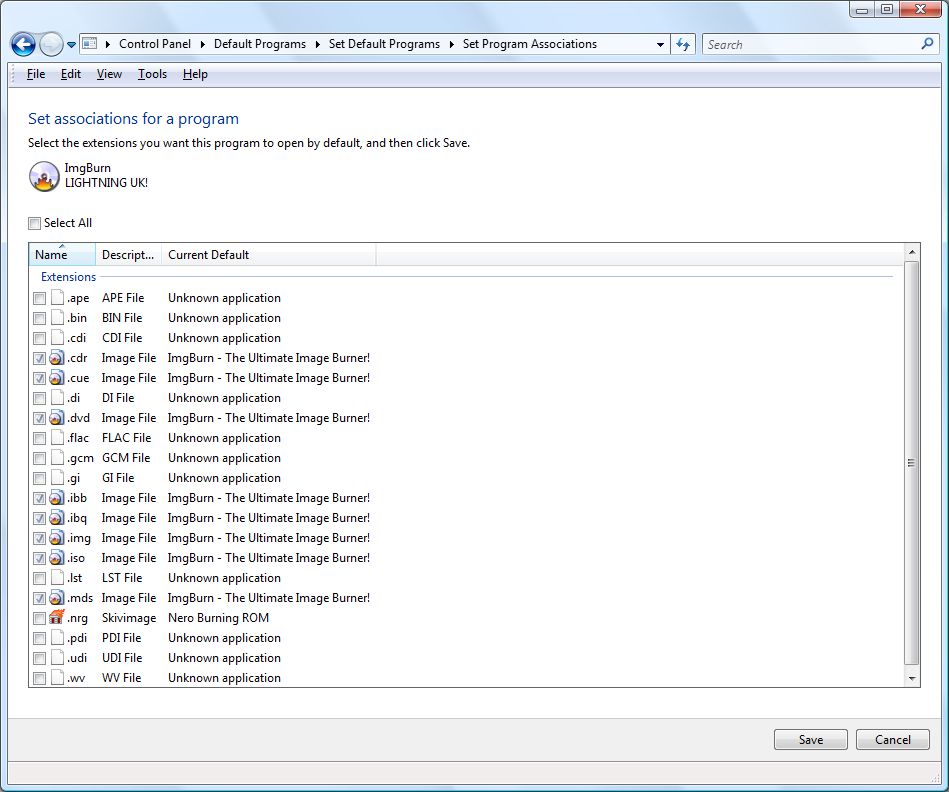Click the Save button
The width and height of the screenshot is (949, 792).
point(810,740)
